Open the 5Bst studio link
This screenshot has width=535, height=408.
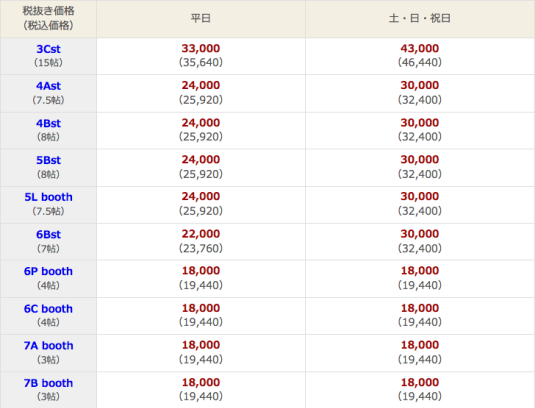48,160
